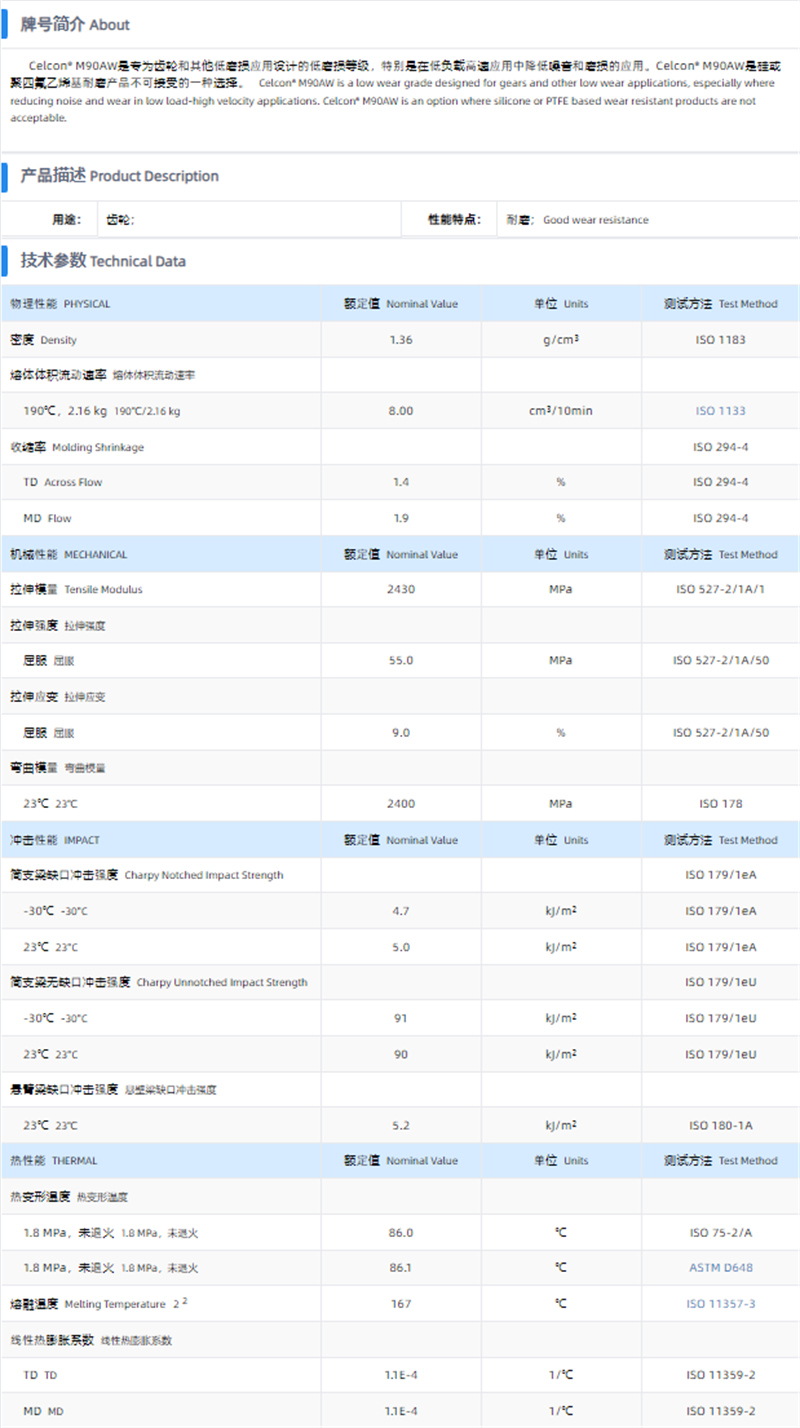Click the Density row label

(43, 341)
